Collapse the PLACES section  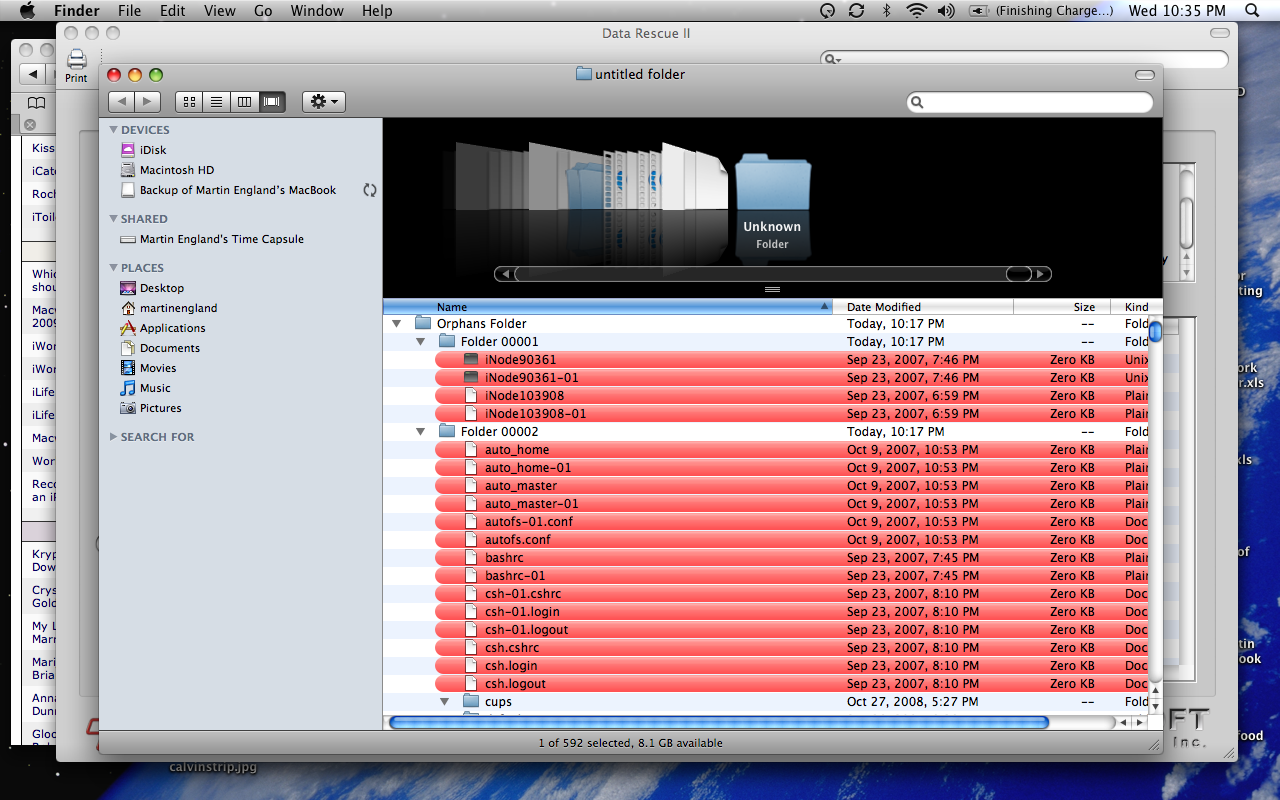point(113,268)
